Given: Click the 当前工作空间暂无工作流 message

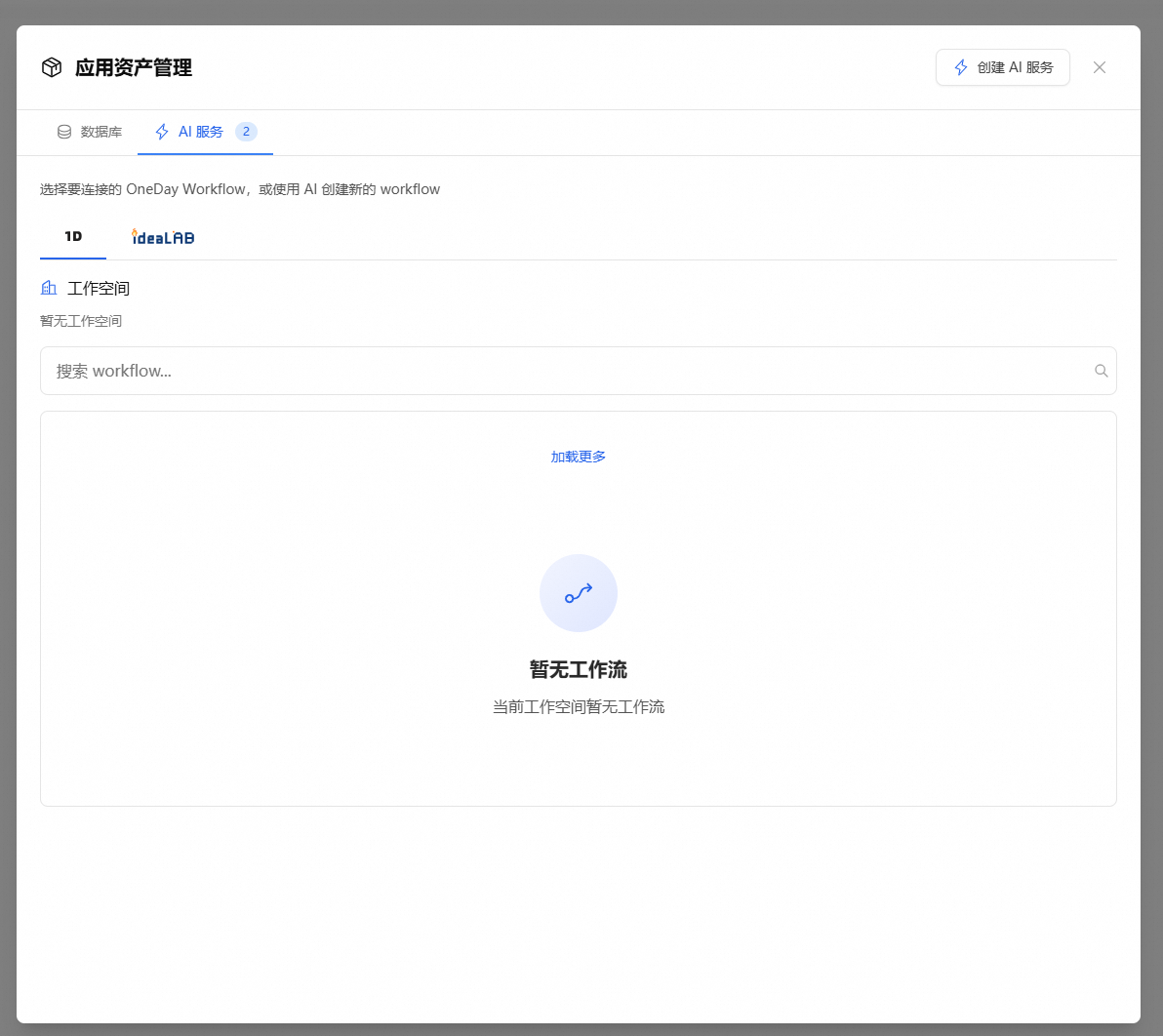Looking at the screenshot, I should pyautogui.click(x=578, y=706).
